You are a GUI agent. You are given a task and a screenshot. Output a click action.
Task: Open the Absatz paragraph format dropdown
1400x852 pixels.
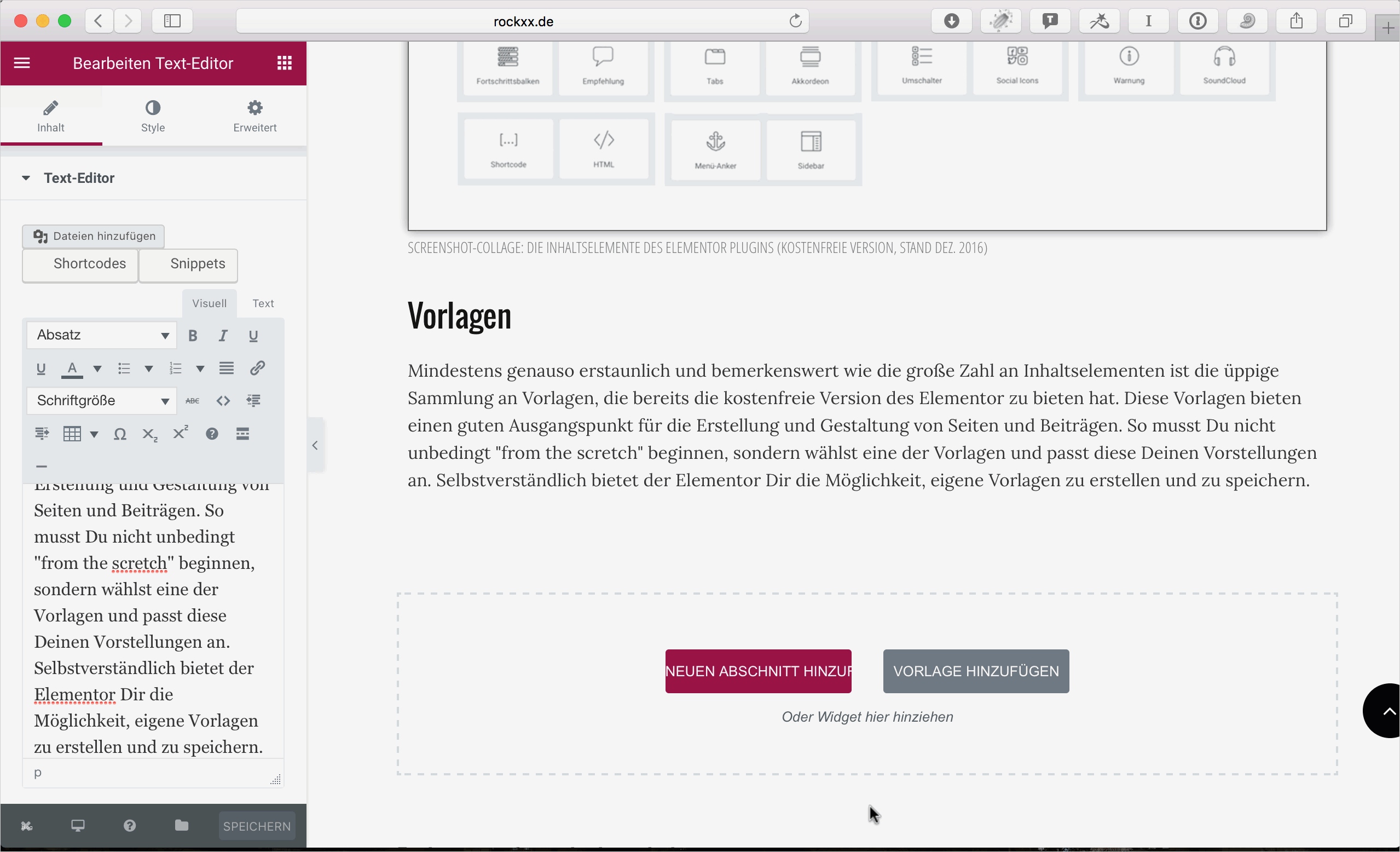pos(101,335)
